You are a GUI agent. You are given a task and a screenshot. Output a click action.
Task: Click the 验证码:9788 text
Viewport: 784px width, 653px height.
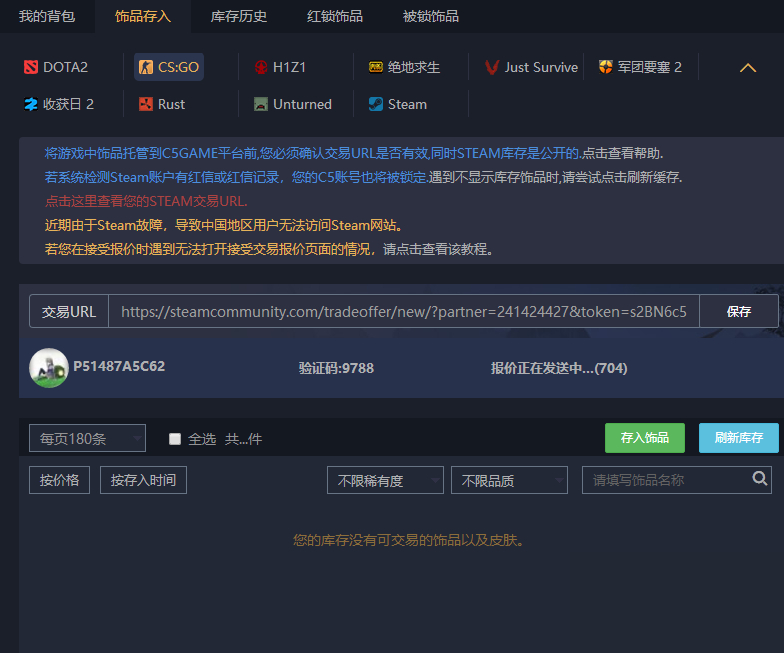coord(336,368)
